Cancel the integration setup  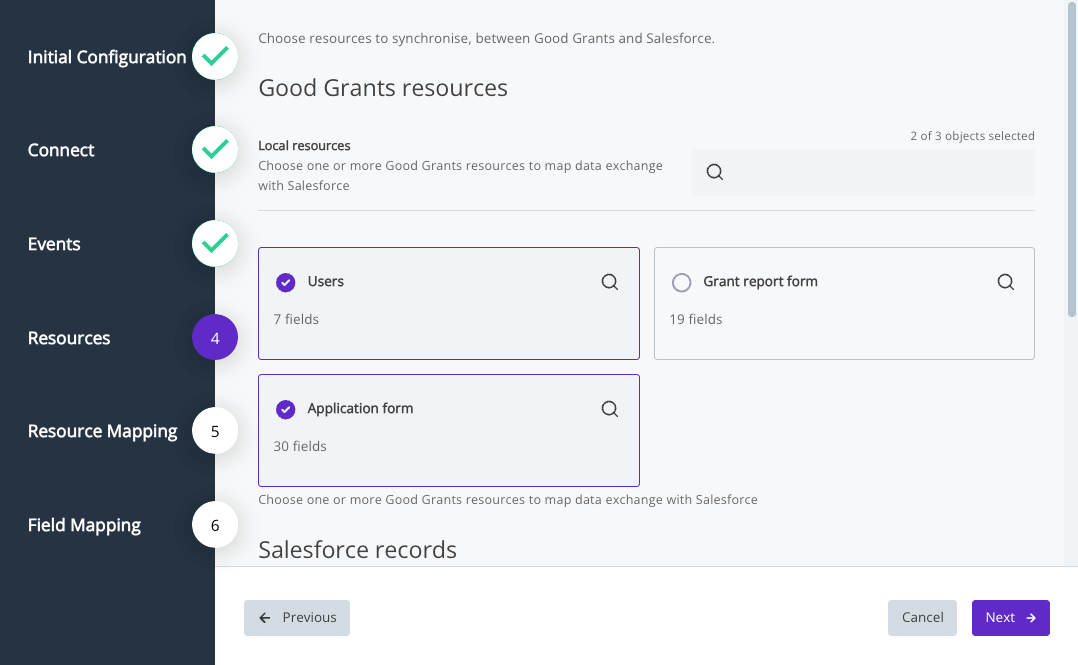922,618
